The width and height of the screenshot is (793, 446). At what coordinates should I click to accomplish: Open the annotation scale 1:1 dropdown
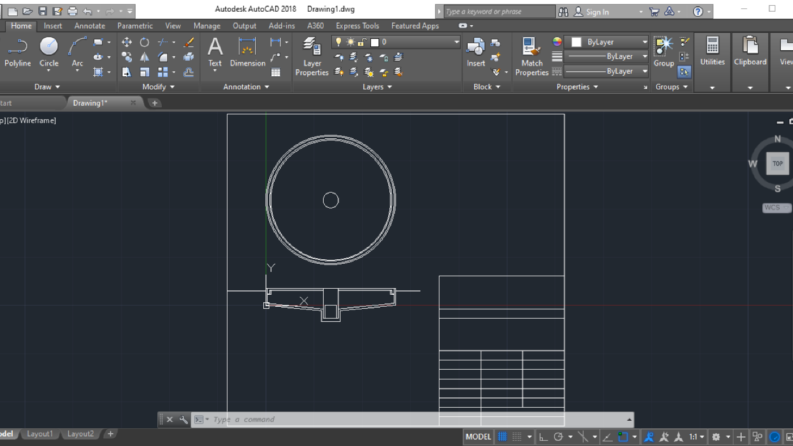[x=696, y=437]
